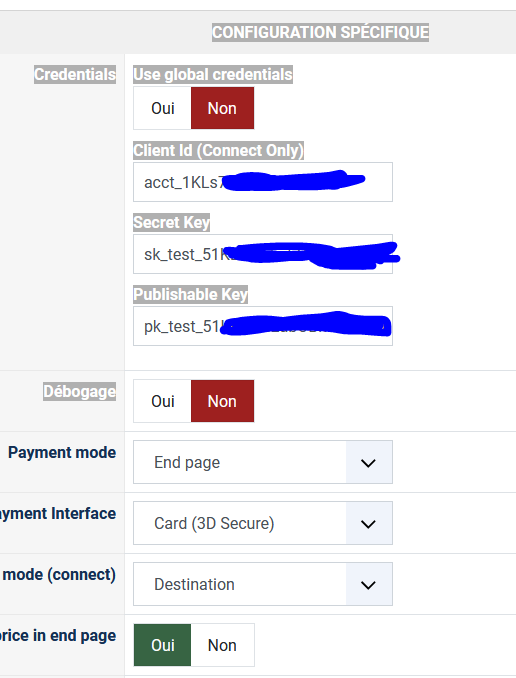The image size is (516, 678).
Task: Expand the Payment Interface dropdown arrow
Action: [x=369, y=523]
